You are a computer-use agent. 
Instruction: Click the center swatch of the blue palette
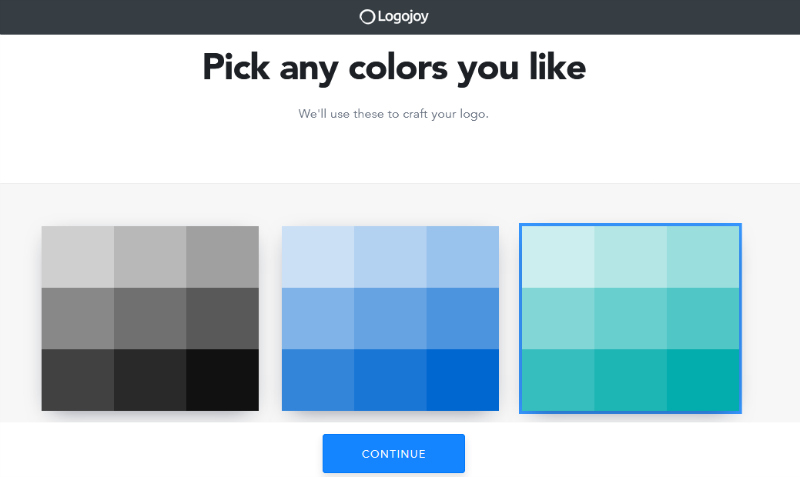point(390,318)
